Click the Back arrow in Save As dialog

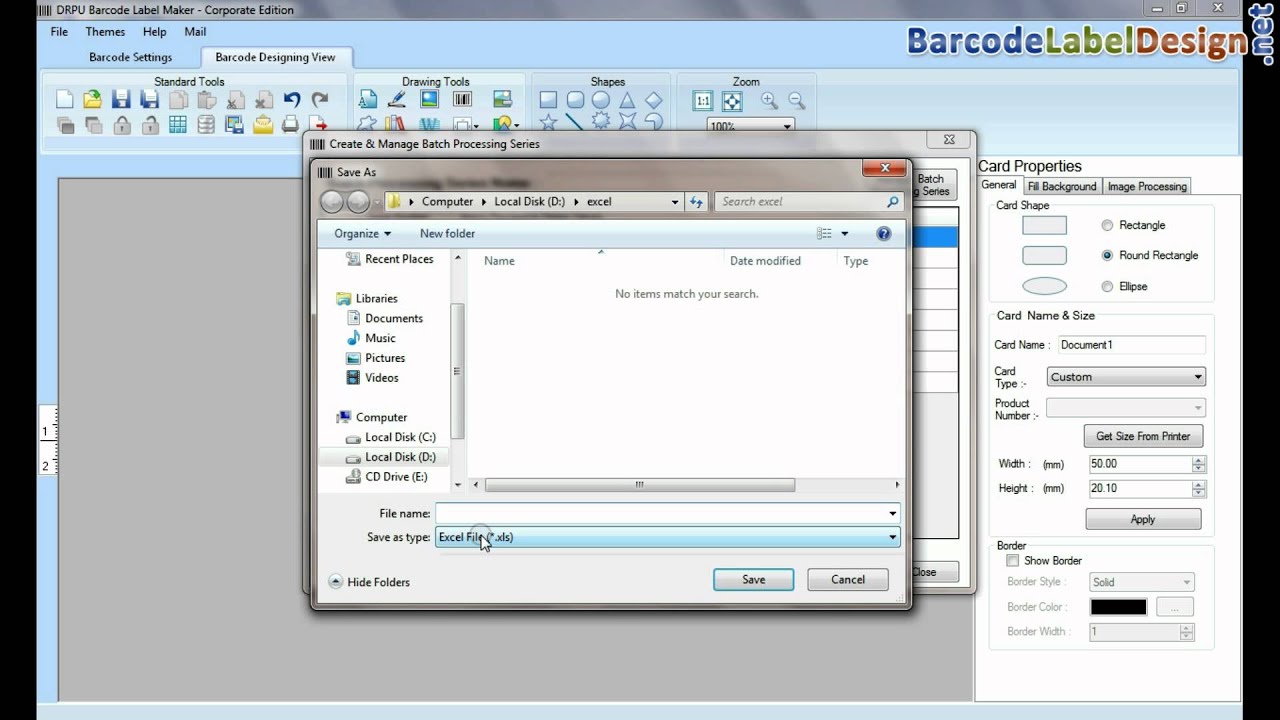point(332,202)
